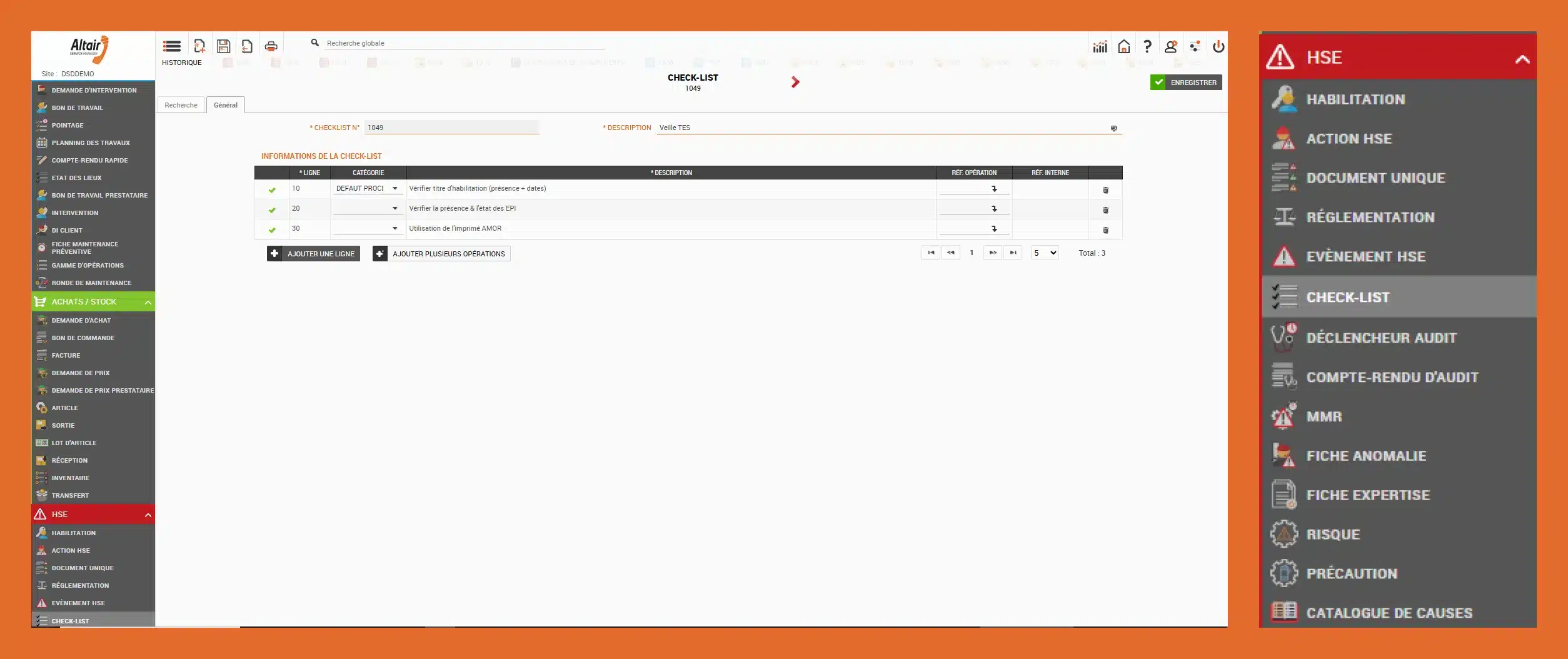The height and width of the screenshot is (659, 1568).
Task: Open Bon de Commande in left sidebar
Action: click(93, 338)
